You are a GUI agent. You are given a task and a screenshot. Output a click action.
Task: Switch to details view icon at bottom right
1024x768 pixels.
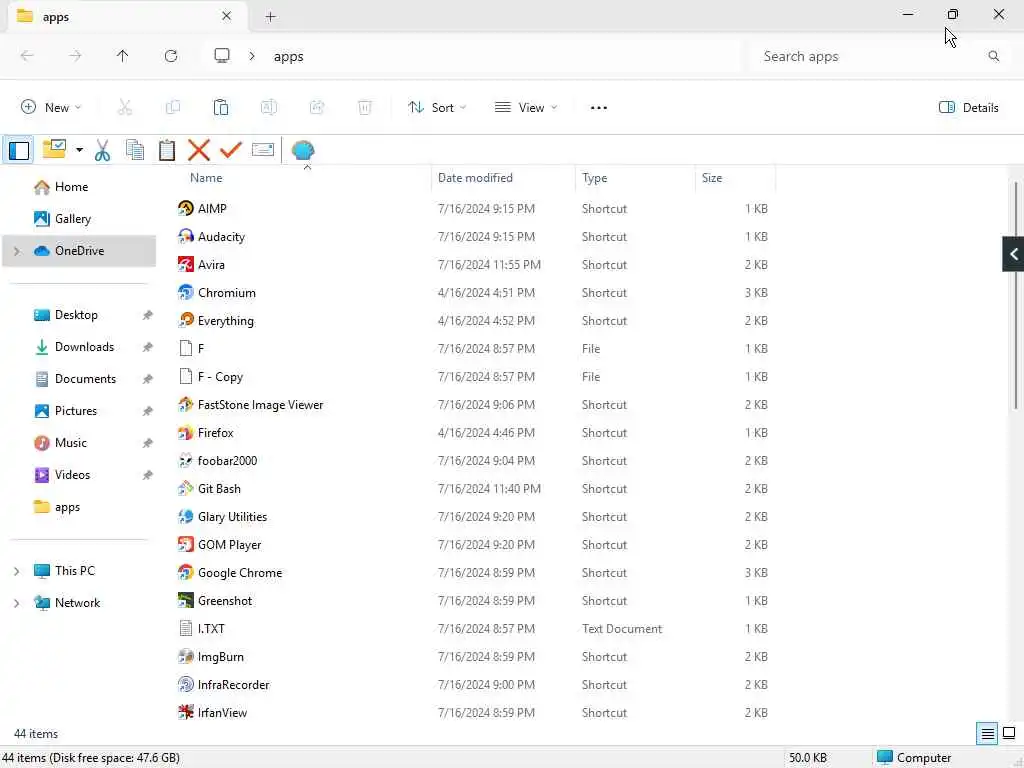click(987, 734)
